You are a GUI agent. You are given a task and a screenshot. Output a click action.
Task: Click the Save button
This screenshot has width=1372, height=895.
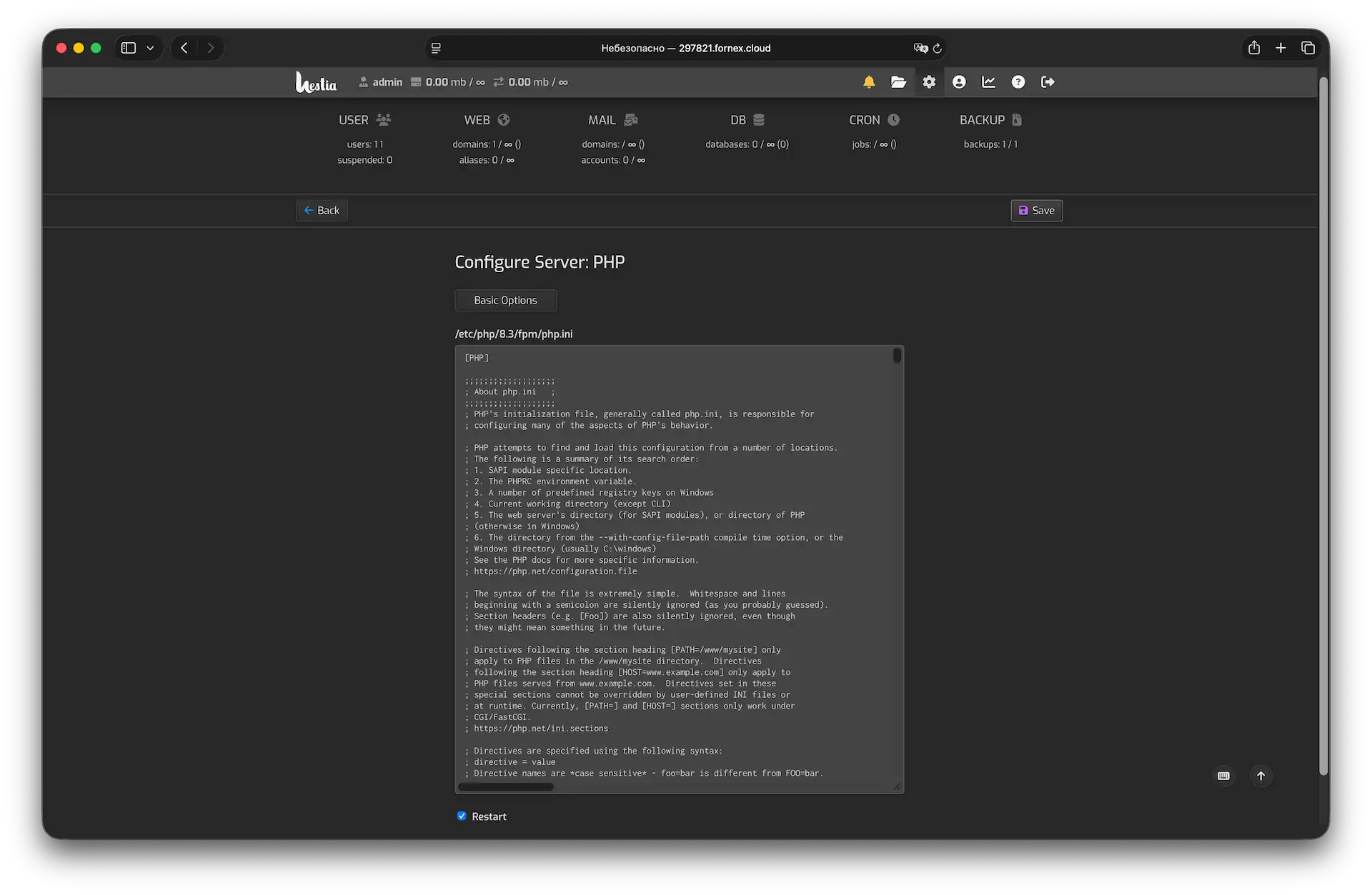pos(1036,210)
